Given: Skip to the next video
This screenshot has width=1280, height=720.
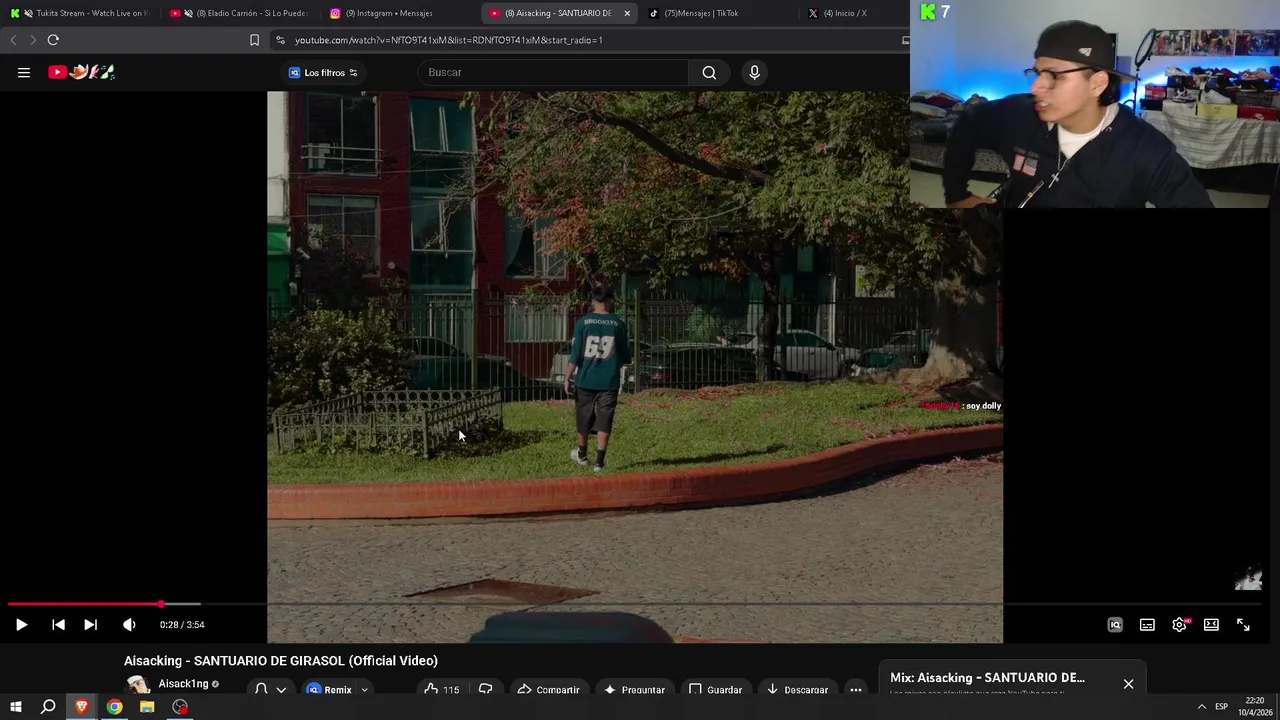Looking at the screenshot, I should pyautogui.click(x=90, y=624).
